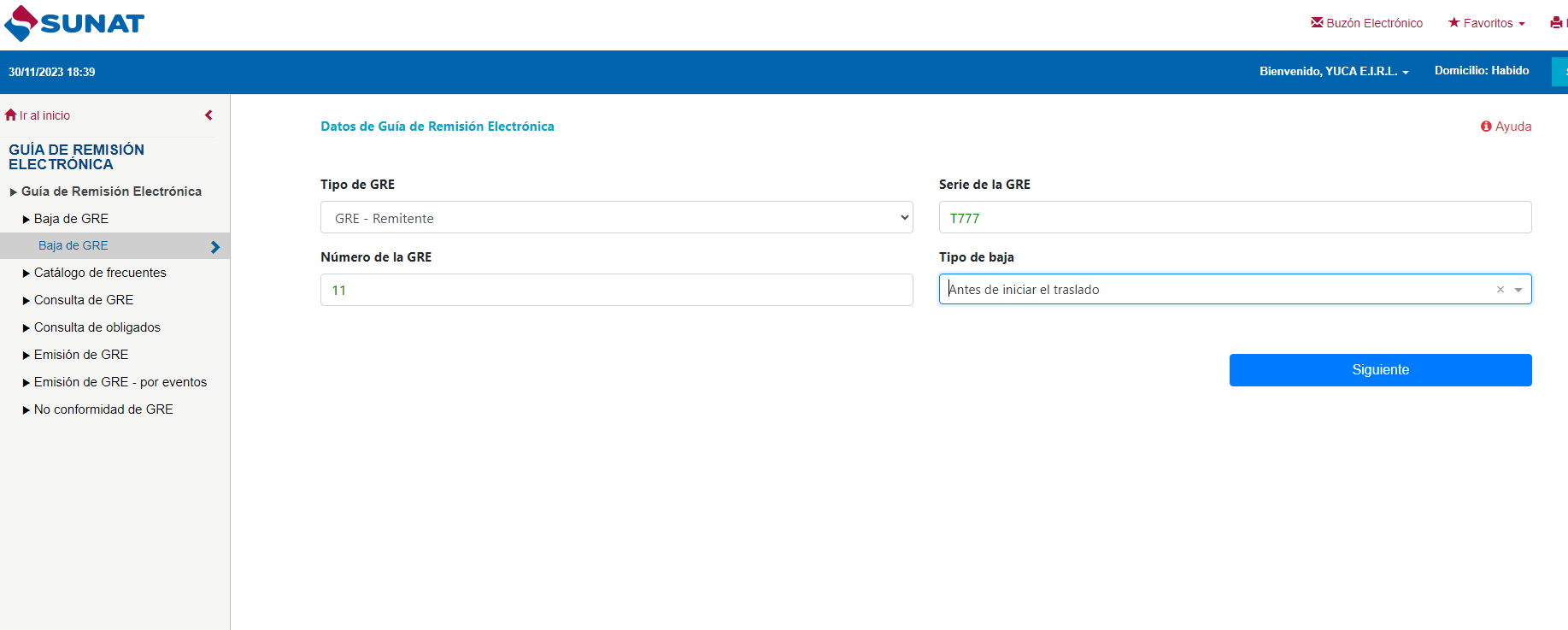The height and width of the screenshot is (630, 1568).
Task: Expand Consulta de GRE menu item
Action: click(x=83, y=300)
